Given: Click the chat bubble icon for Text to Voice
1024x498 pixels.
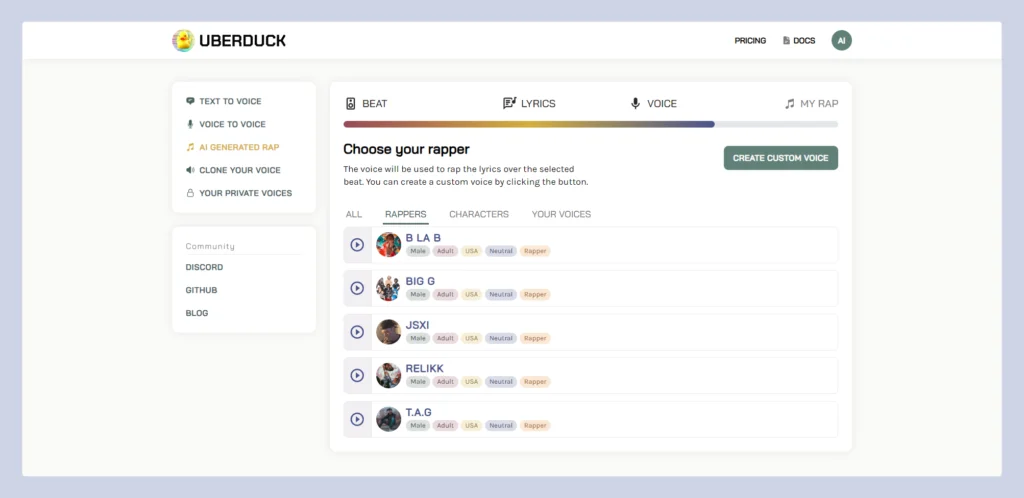Looking at the screenshot, I should [x=190, y=101].
